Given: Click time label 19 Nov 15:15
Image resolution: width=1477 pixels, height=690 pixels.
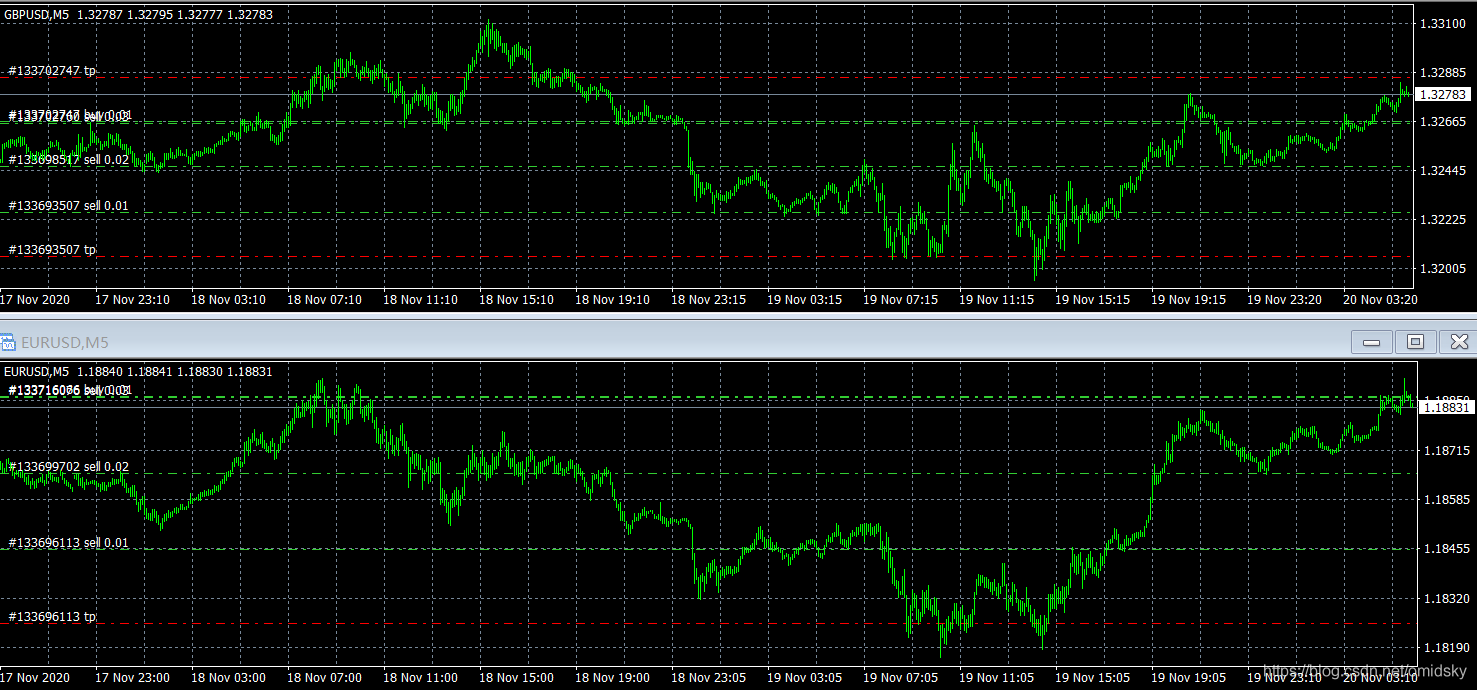Looking at the screenshot, I should (x=1092, y=299).
